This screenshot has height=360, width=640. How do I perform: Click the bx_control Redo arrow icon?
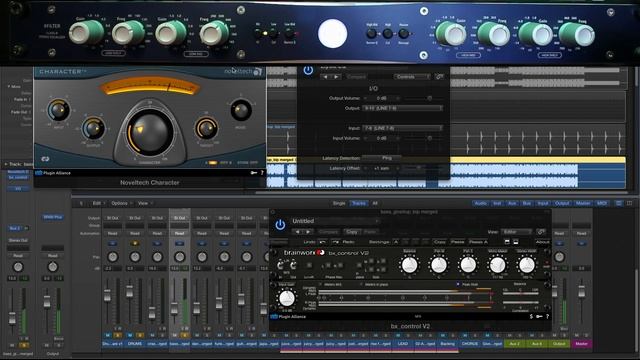[336, 242]
